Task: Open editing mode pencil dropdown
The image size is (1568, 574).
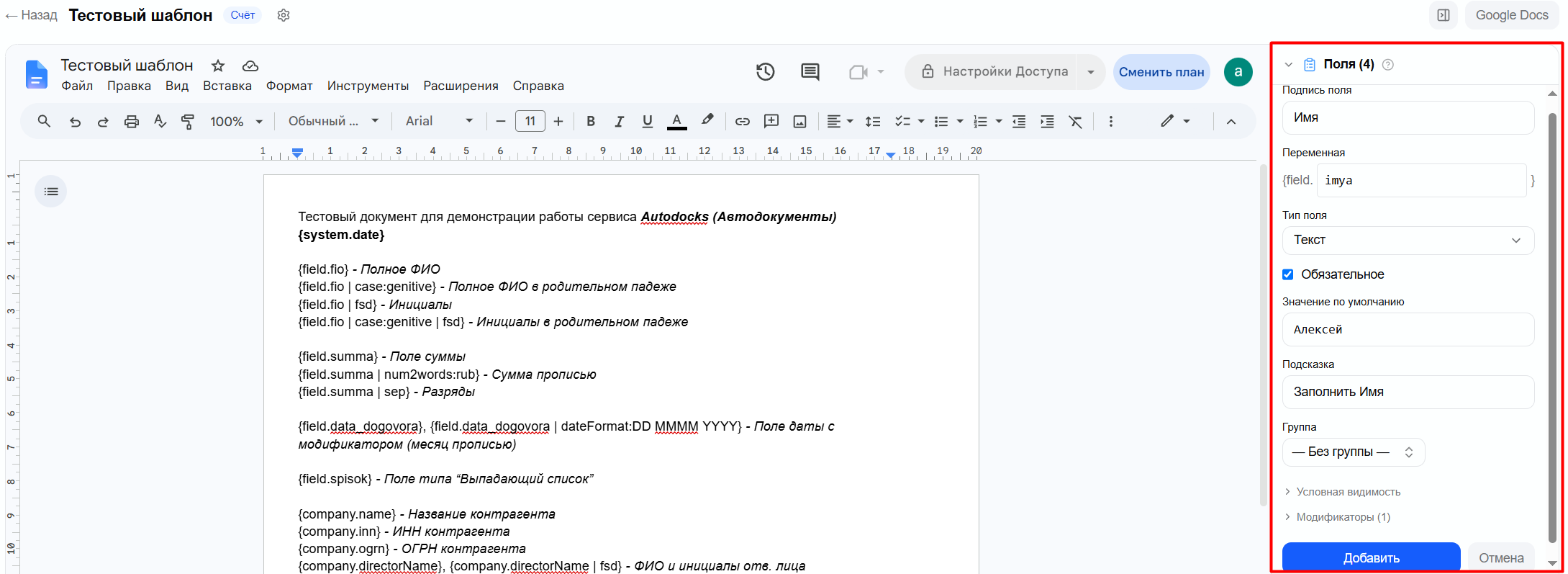Action: 1175,121
